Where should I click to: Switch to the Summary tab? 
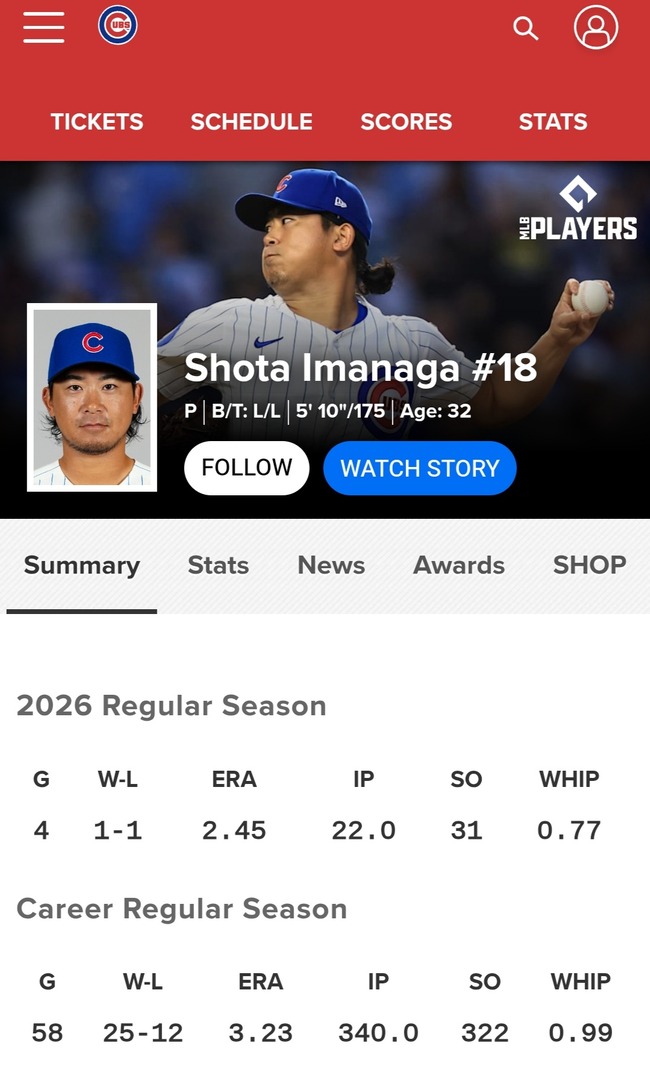82,565
